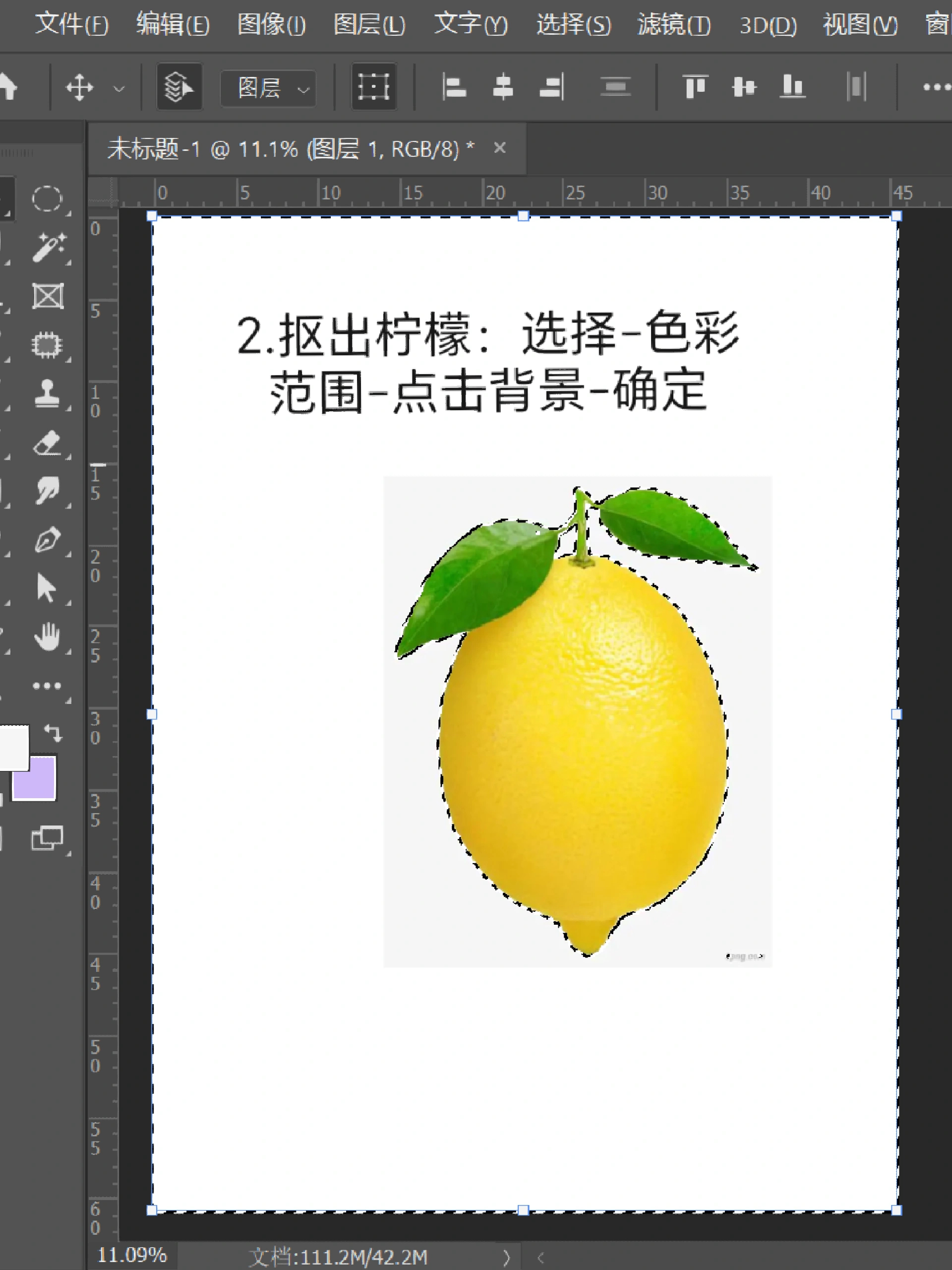The image size is (952, 1270).
Task: Toggle Show Transform Controls in options bar
Action: [x=373, y=87]
